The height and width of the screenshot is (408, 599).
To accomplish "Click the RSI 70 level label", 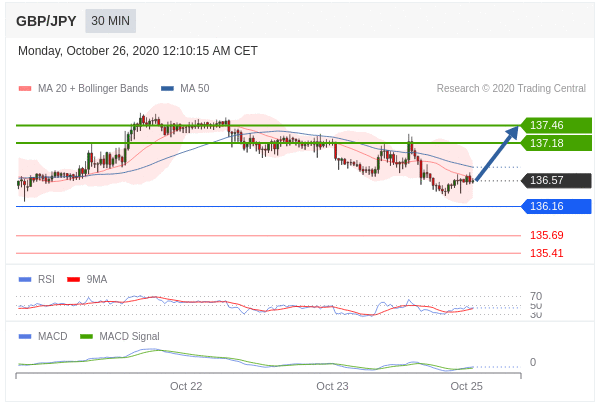I will coord(536,296).
